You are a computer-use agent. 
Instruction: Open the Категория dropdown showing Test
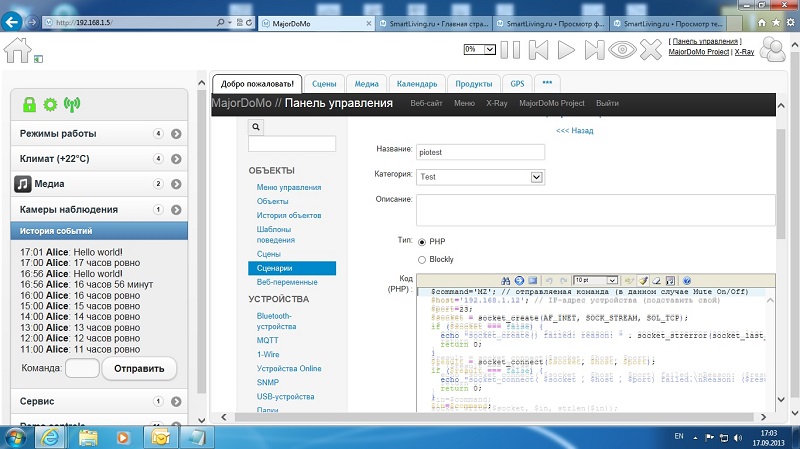480,177
